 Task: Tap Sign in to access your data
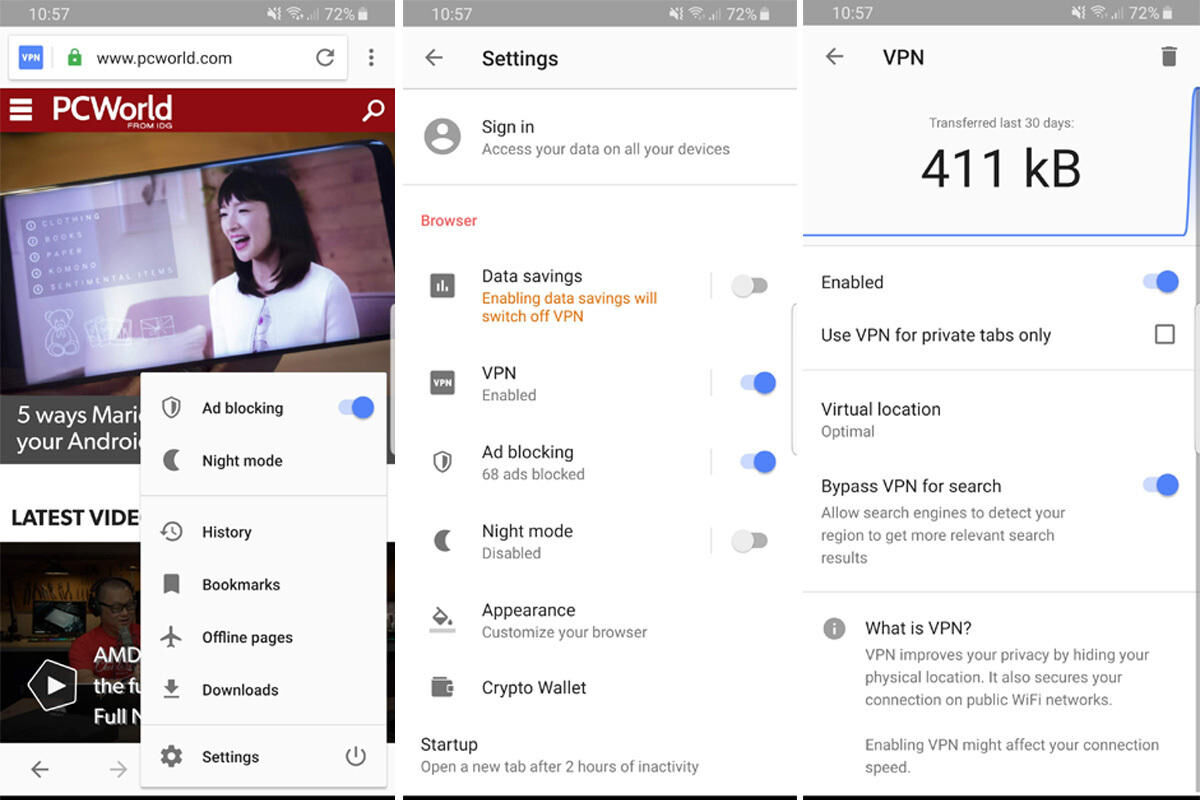(x=605, y=137)
